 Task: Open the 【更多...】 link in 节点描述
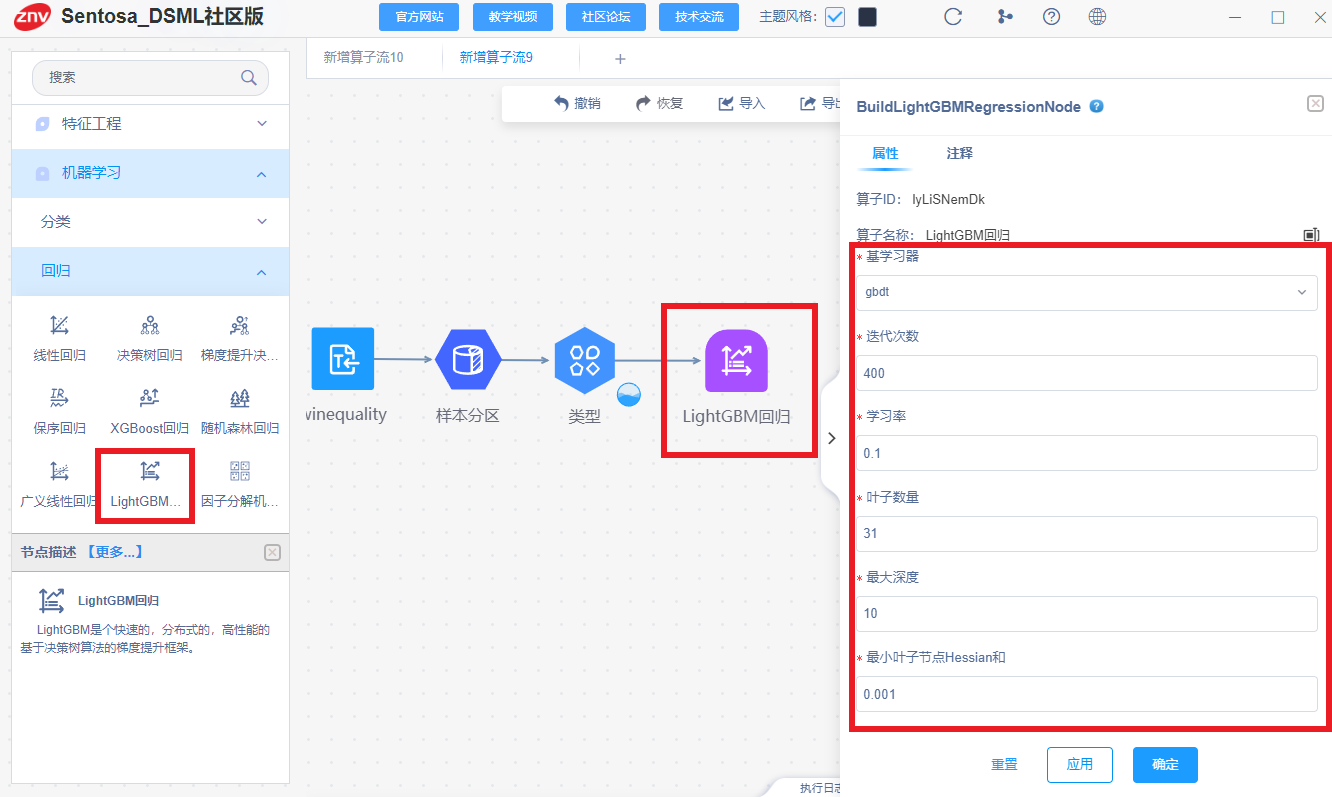pos(115,552)
